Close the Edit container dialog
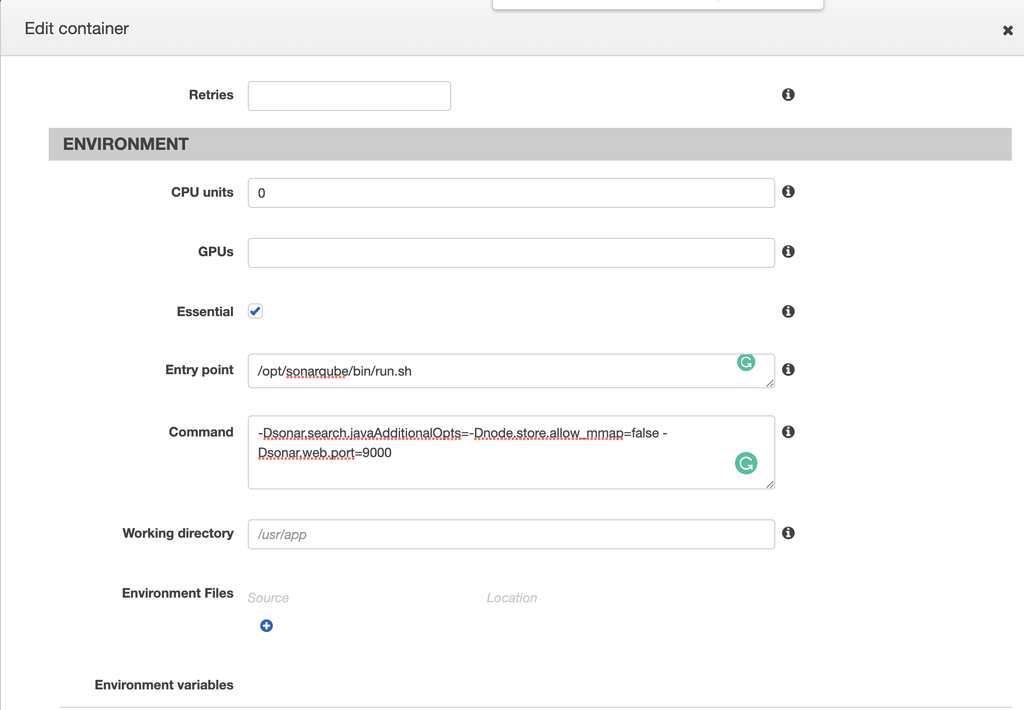This screenshot has height=710, width=1024. click(x=1007, y=31)
